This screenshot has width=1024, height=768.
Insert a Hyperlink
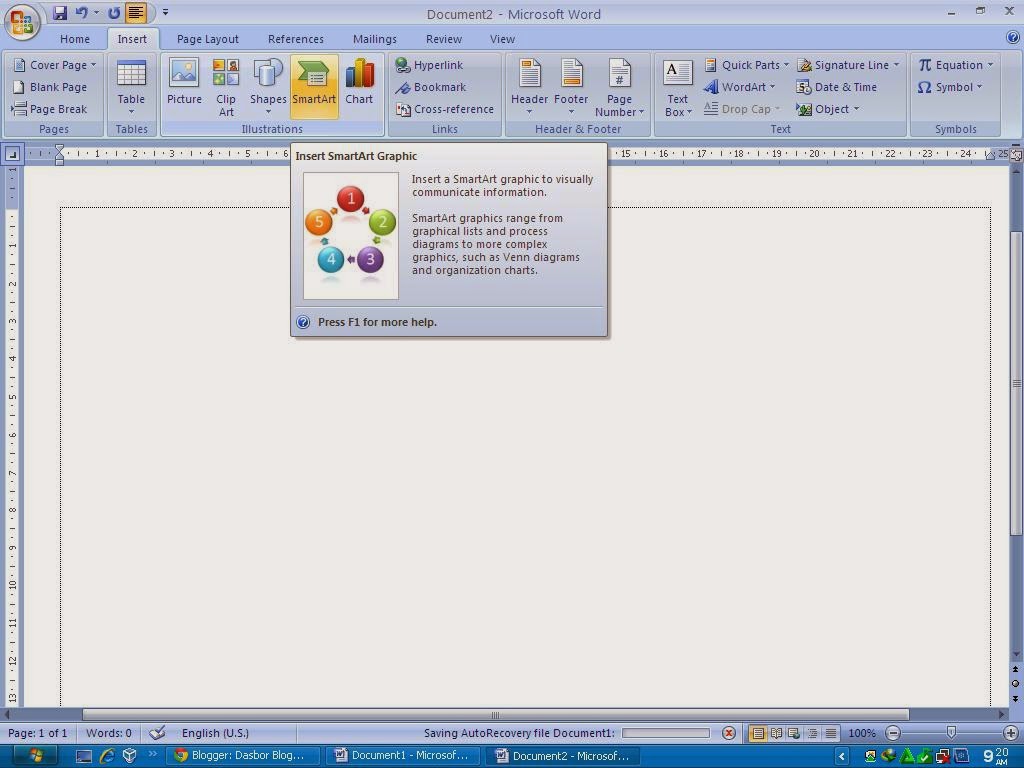tap(429, 65)
